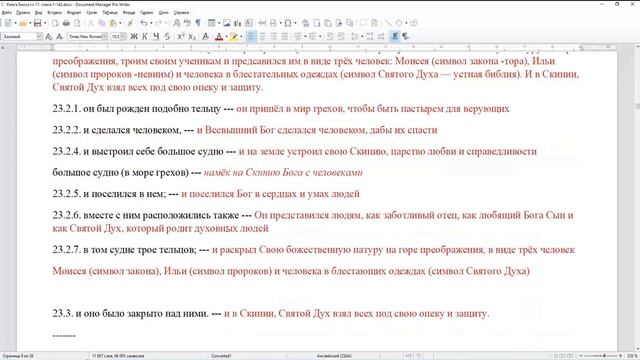
Task: Open the Вид menu
Action: coord(38,13)
